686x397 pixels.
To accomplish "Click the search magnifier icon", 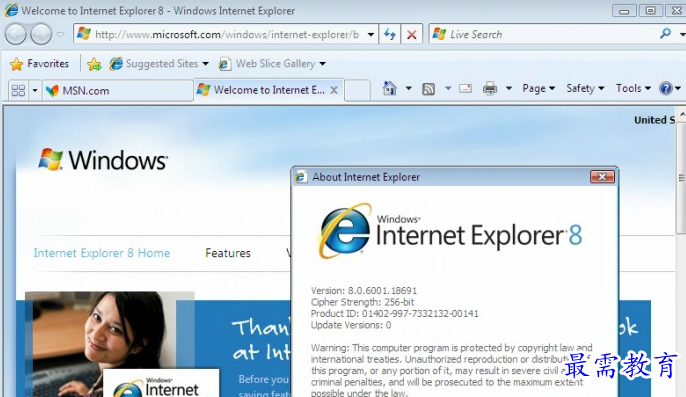I will 666,33.
